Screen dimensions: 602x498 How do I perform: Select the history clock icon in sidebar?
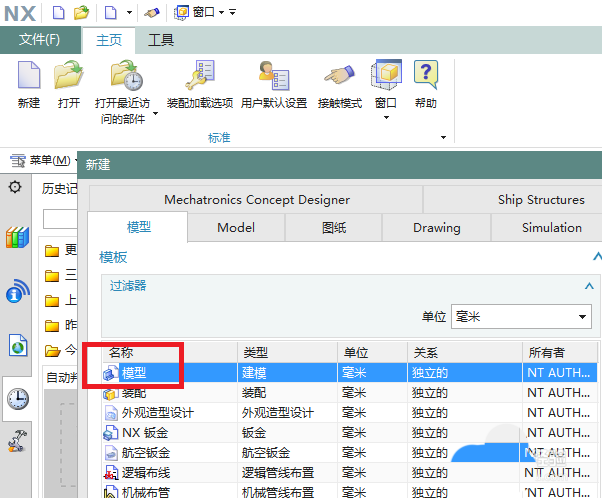[x=18, y=399]
